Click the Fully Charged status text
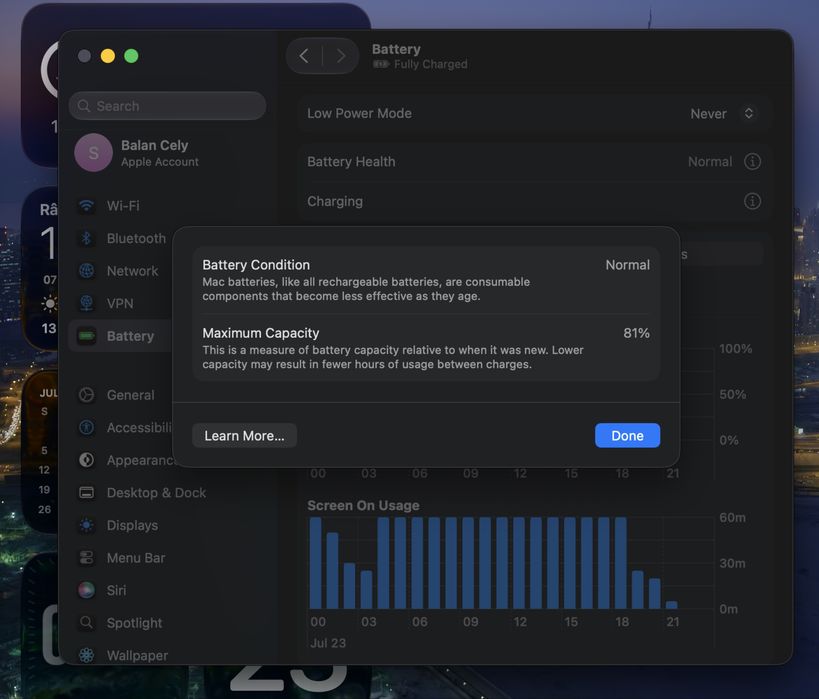The height and width of the screenshot is (699, 819). coord(431,64)
